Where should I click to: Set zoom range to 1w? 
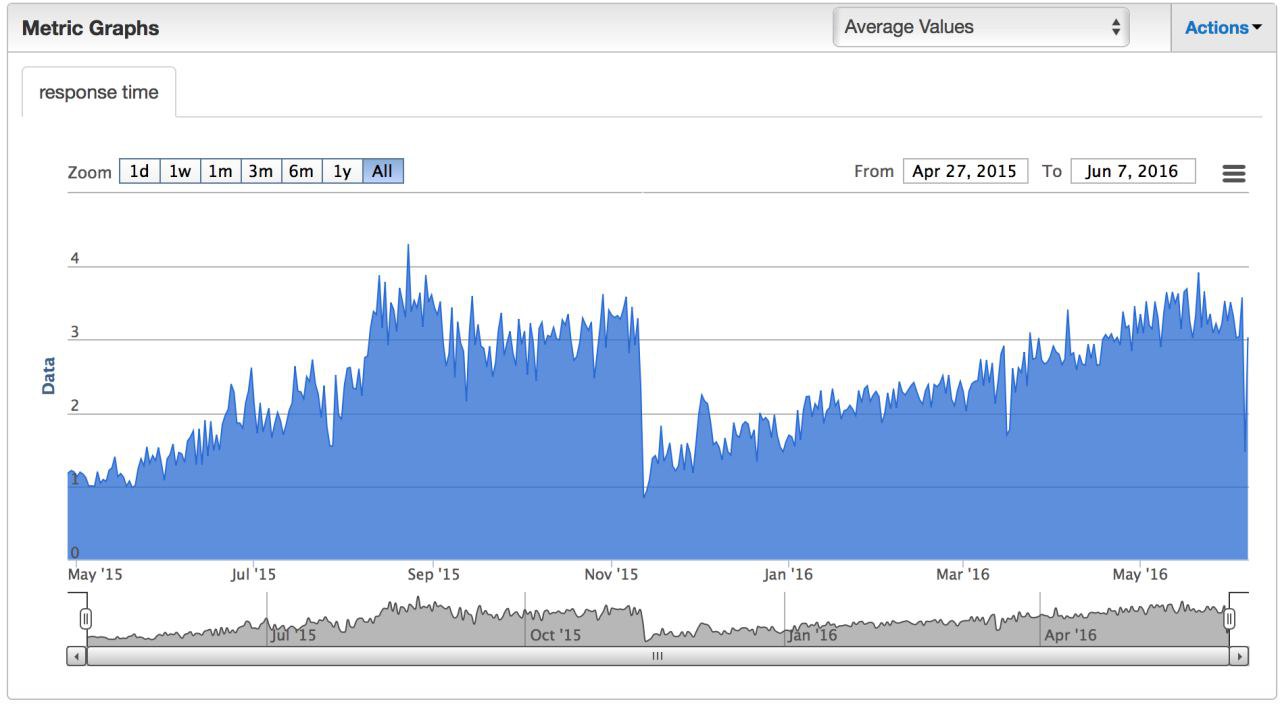pos(180,172)
